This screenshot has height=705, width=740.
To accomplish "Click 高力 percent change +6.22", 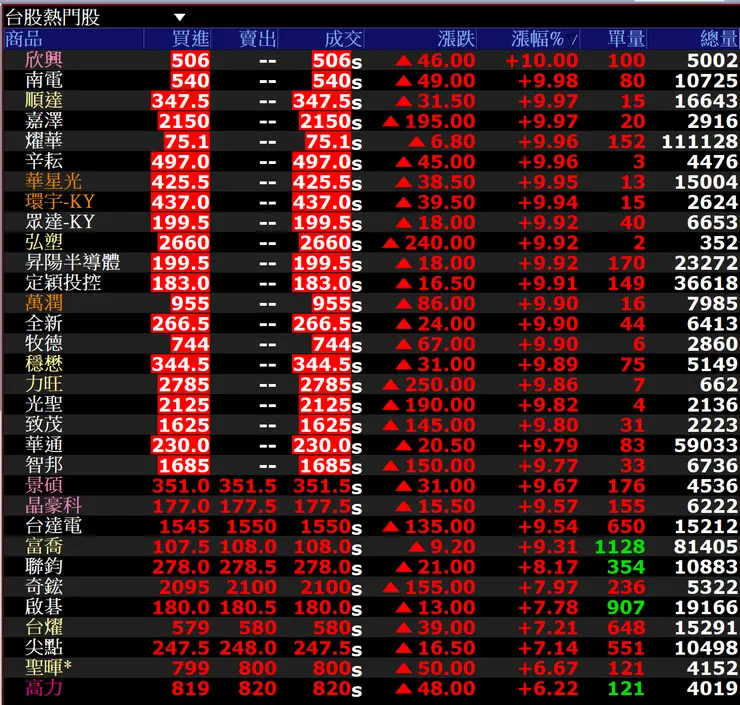I will (548, 688).
